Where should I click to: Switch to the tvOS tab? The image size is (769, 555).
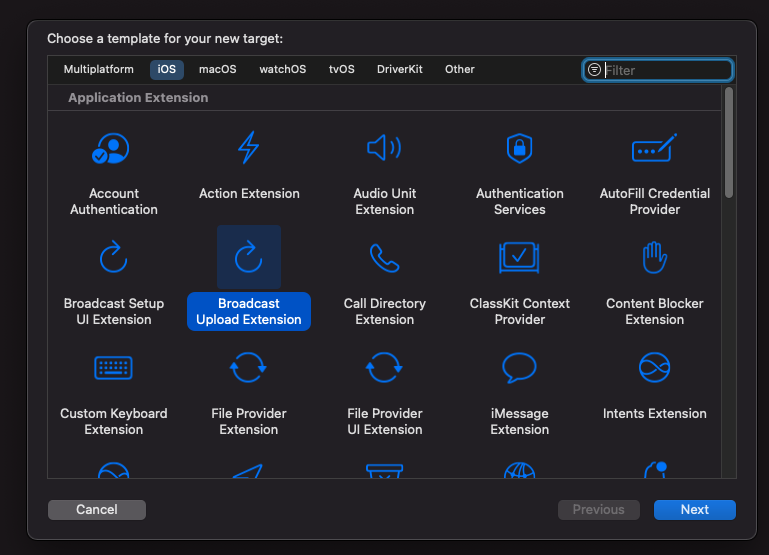point(342,70)
